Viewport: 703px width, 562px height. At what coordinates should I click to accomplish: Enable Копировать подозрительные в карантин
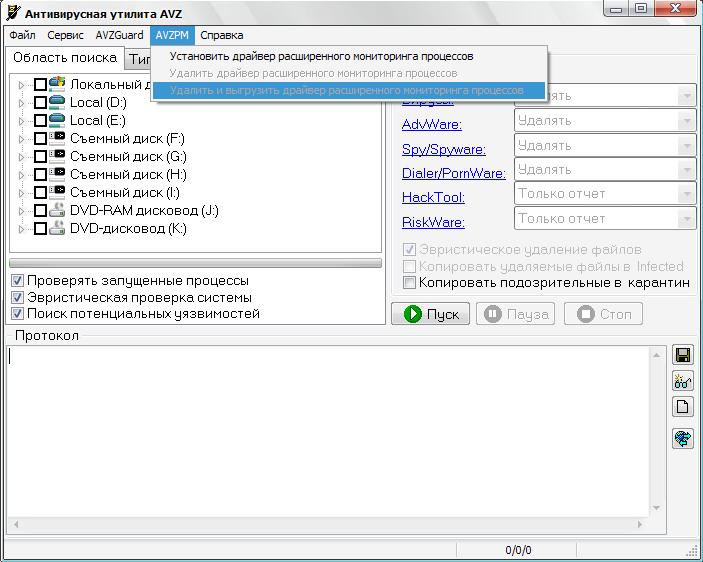[x=409, y=283]
